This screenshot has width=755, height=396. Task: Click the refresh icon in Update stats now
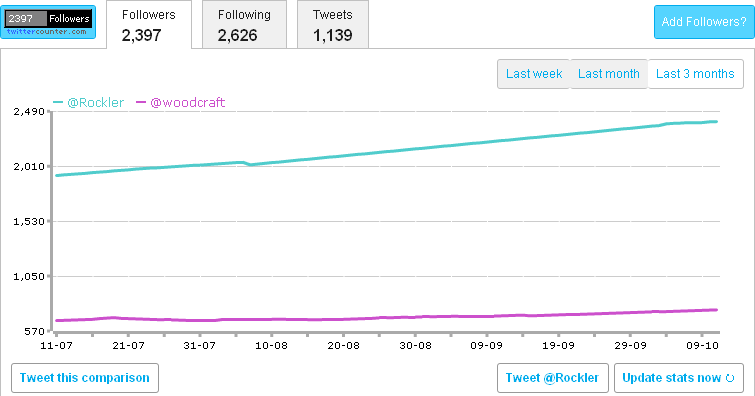[x=730, y=378]
